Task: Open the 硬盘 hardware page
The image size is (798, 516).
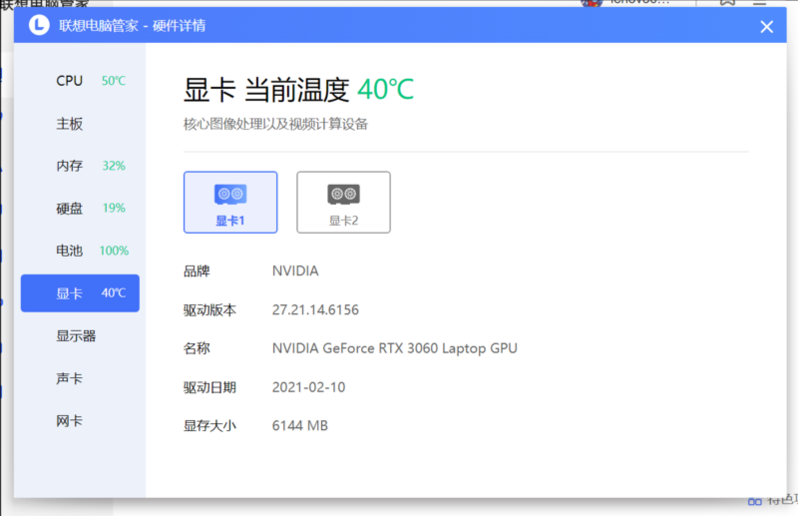Action: point(80,208)
